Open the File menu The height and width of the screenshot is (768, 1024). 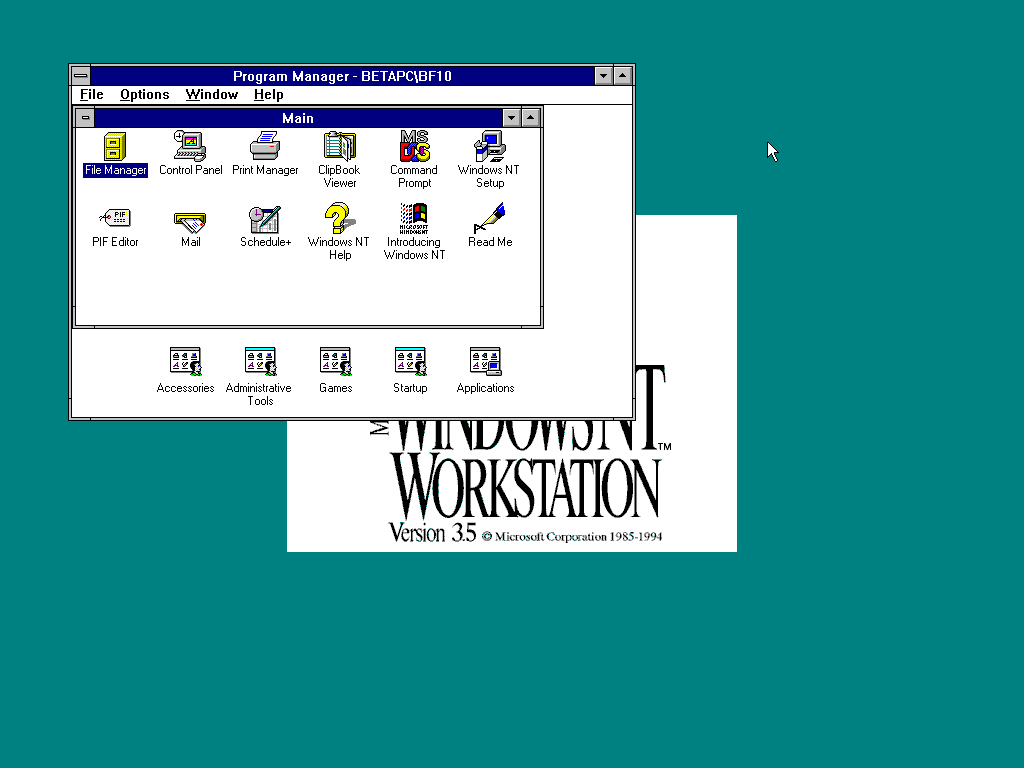coord(91,95)
